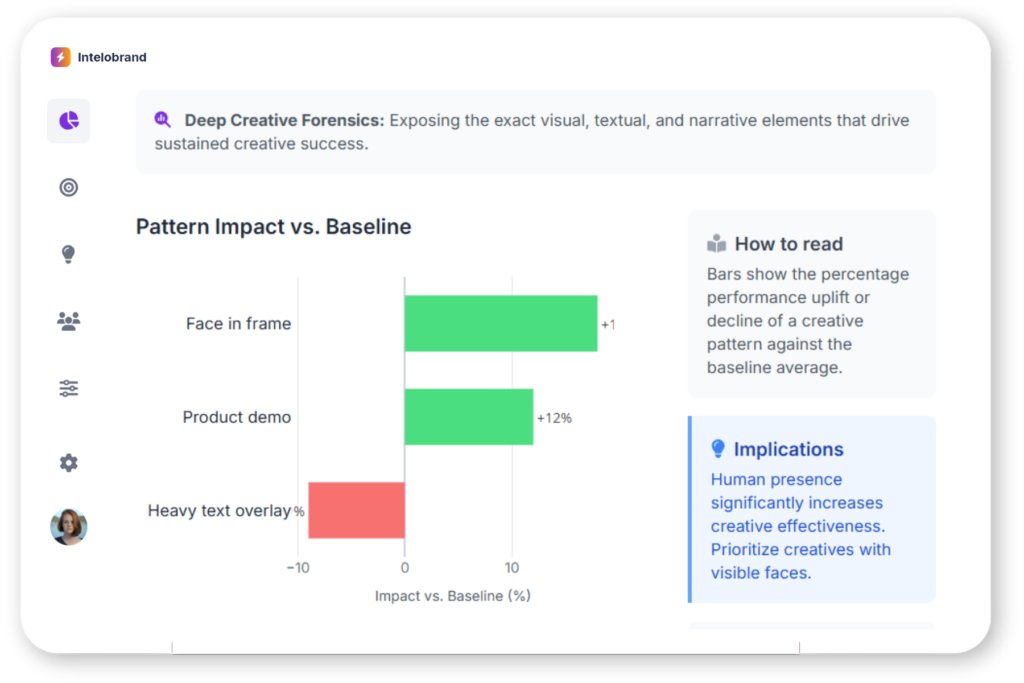Select the How to read card
The width and height of the screenshot is (1024, 683).
(x=811, y=304)
